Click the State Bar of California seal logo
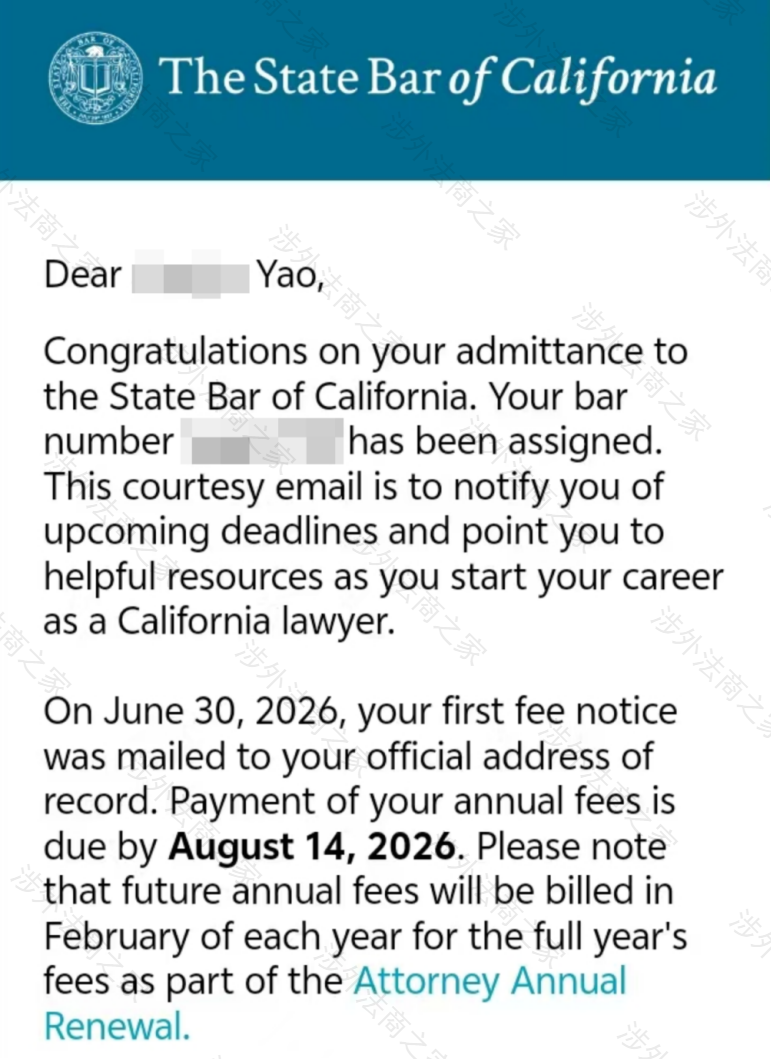The image size is (771, 1059). click(x=95, y=77)
